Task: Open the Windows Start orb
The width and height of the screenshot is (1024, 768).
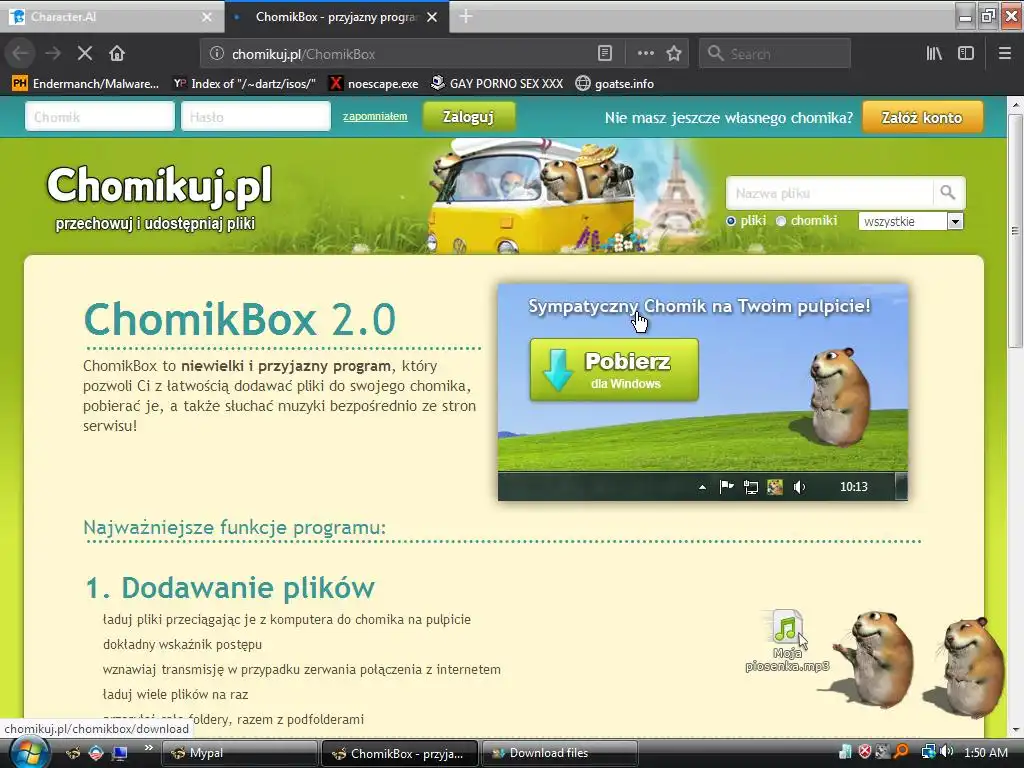Action: point(29,753)
